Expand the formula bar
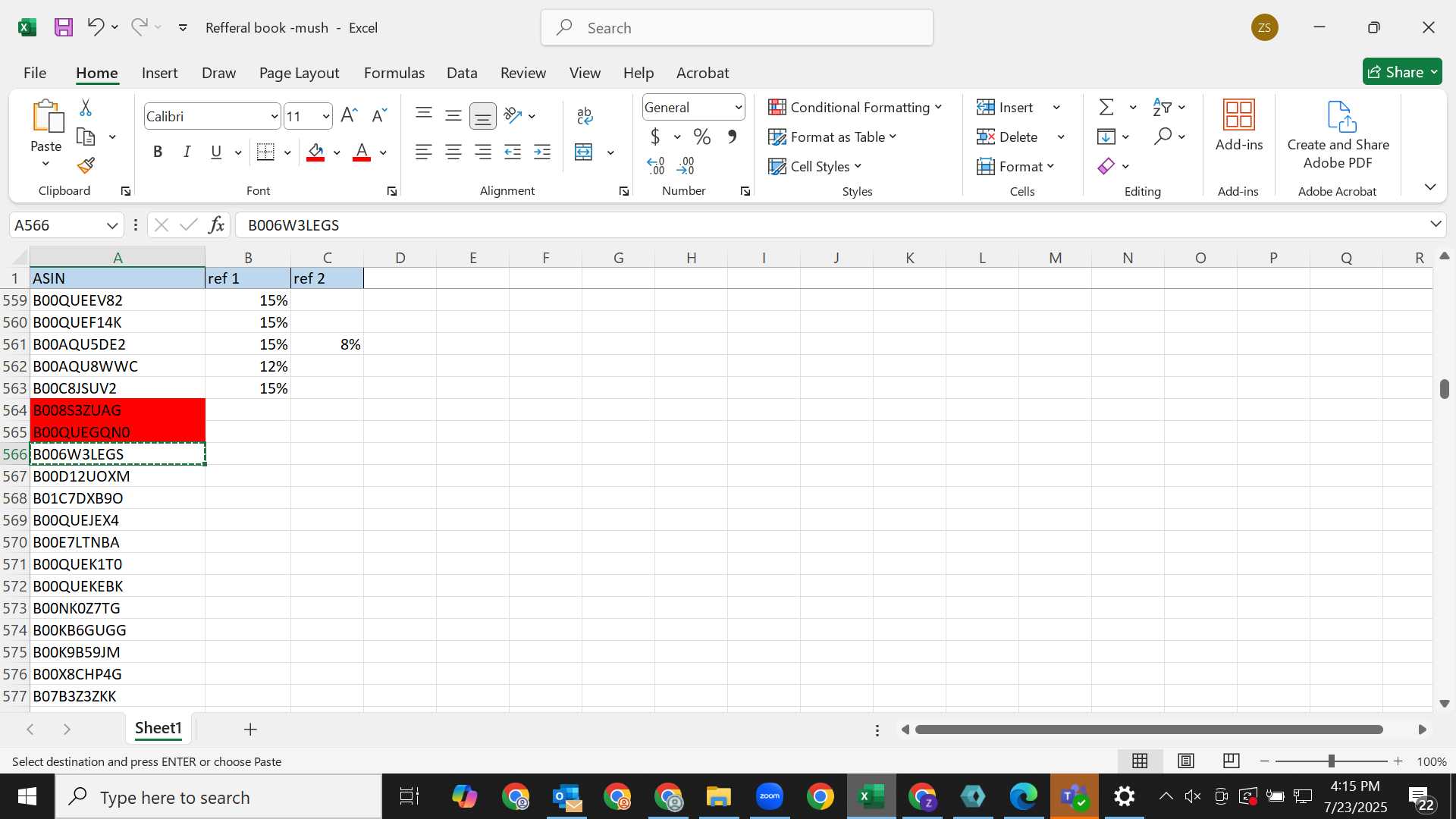1456x819 pixels. (x=1436, y=224)
